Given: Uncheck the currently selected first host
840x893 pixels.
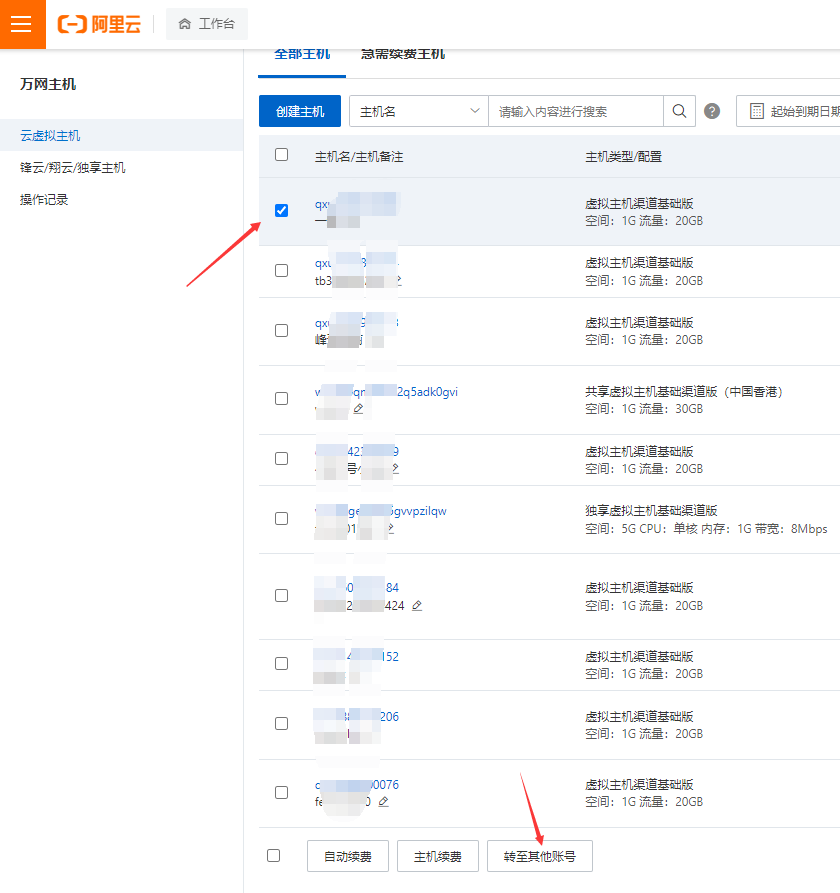Looking at the screenshot, I should (x=281, y=210).
